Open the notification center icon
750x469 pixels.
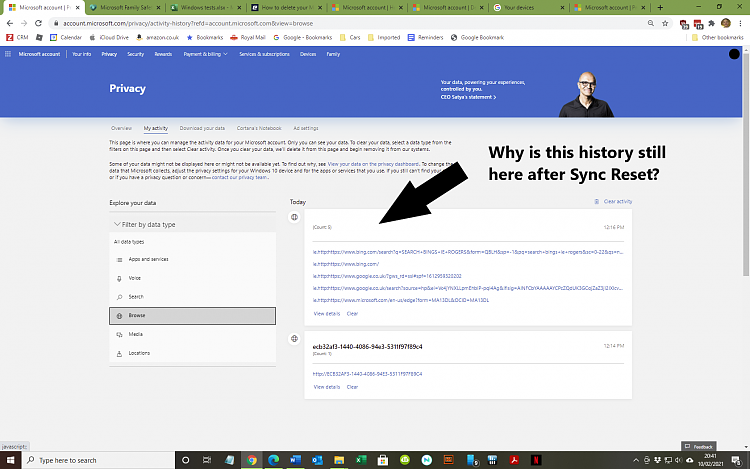pyautogui.click(x=737, y=460)
